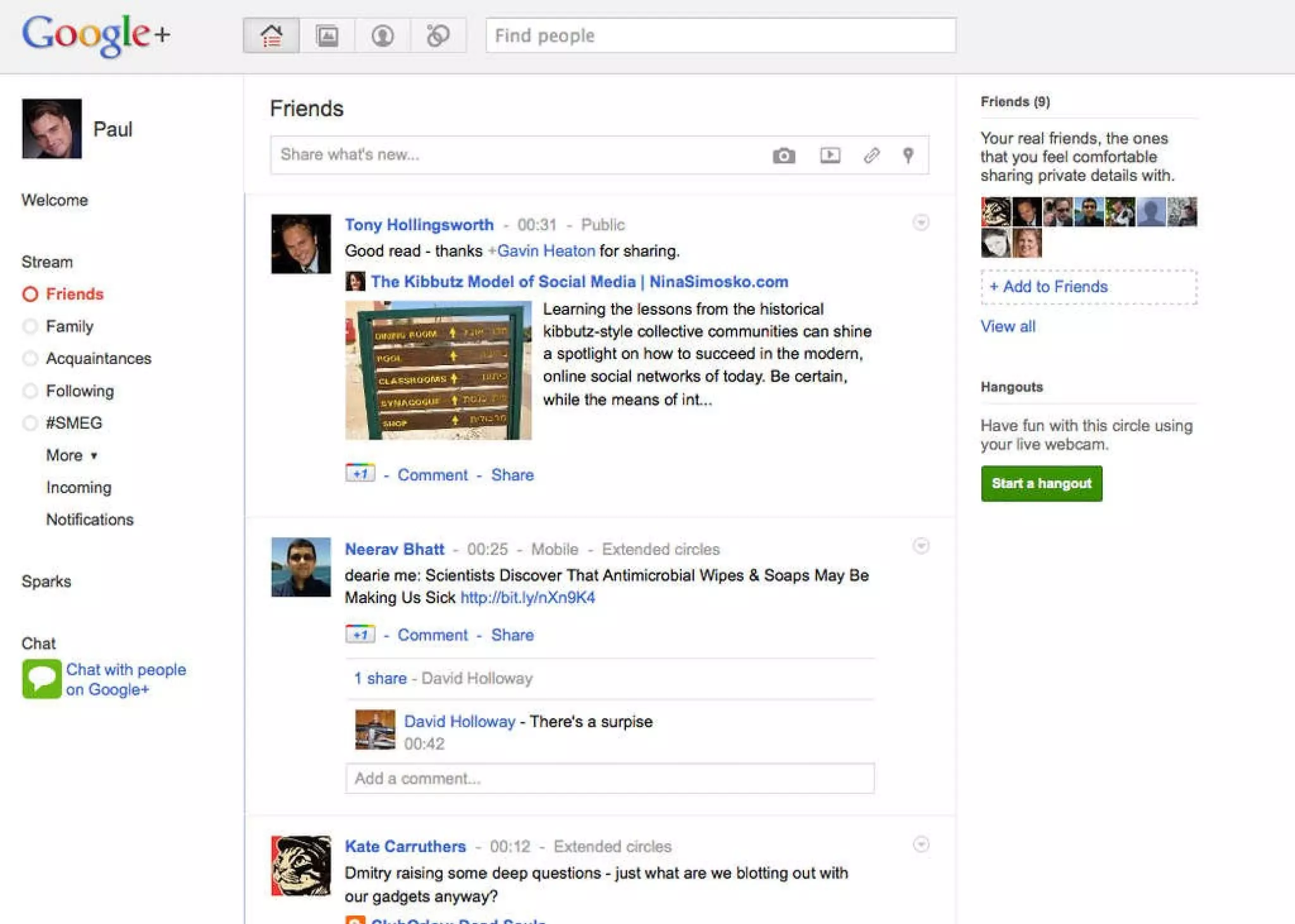Click Add to Friends box
1295x924 pixels.
click(x=1089, y=287)
